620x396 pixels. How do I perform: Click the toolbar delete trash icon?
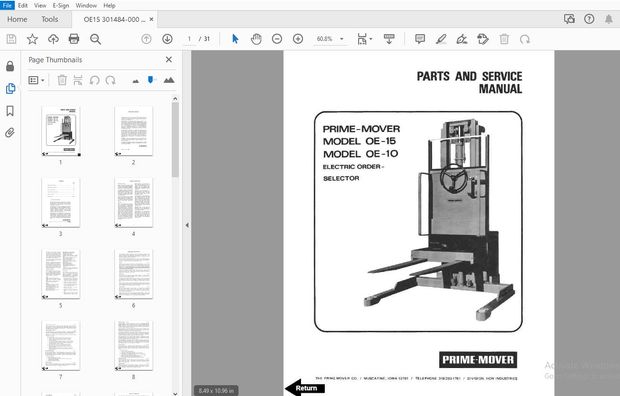point(504,39)
